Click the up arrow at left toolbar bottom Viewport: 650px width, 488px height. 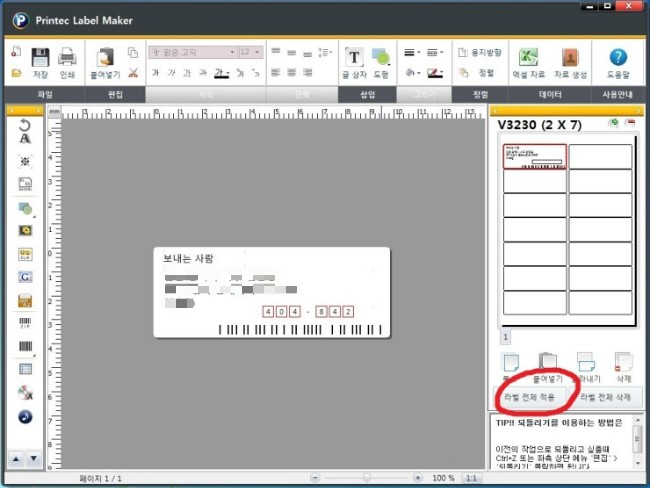[16, 459]
